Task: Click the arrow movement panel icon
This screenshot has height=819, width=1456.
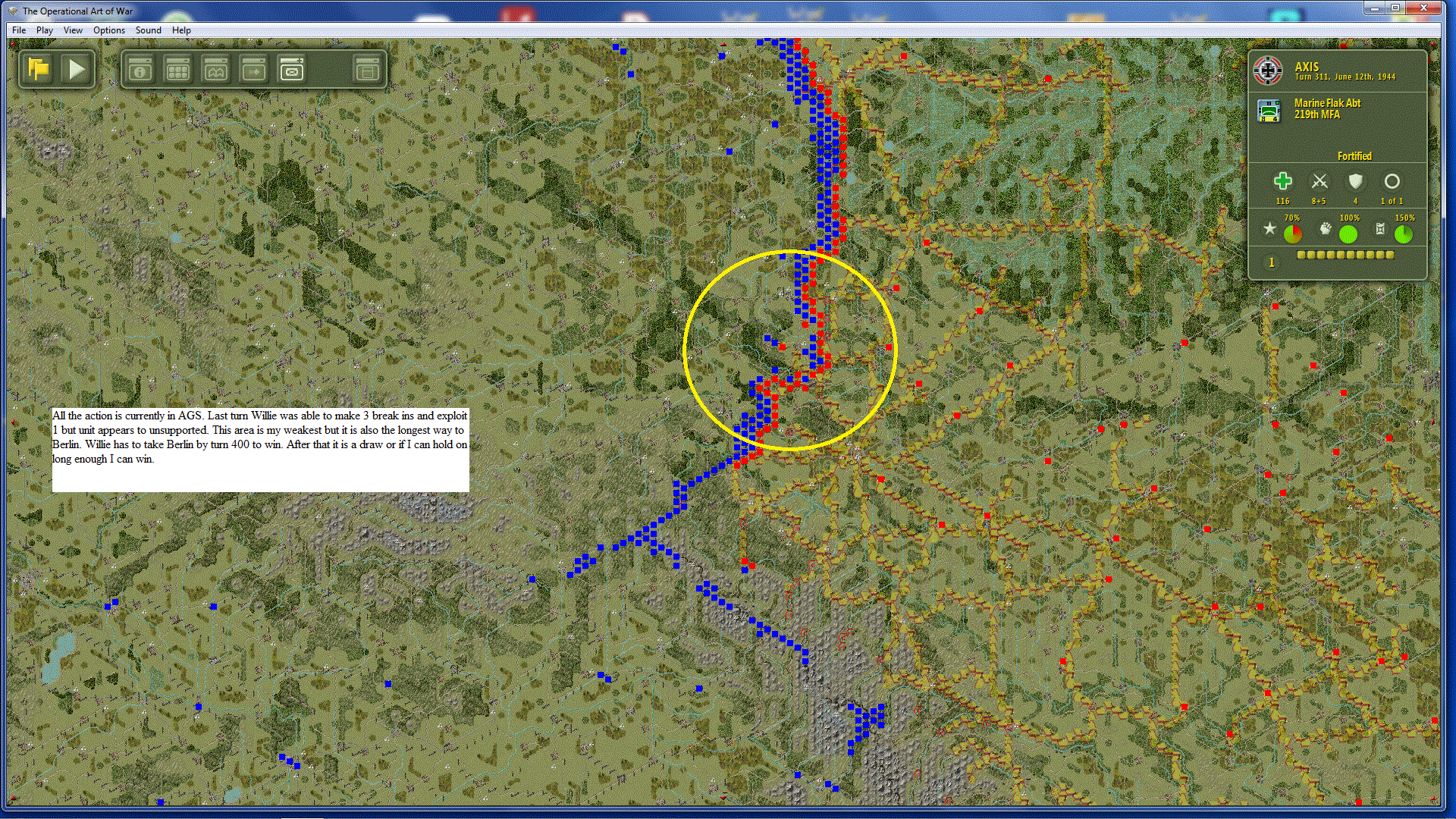Action: [254, 70]
